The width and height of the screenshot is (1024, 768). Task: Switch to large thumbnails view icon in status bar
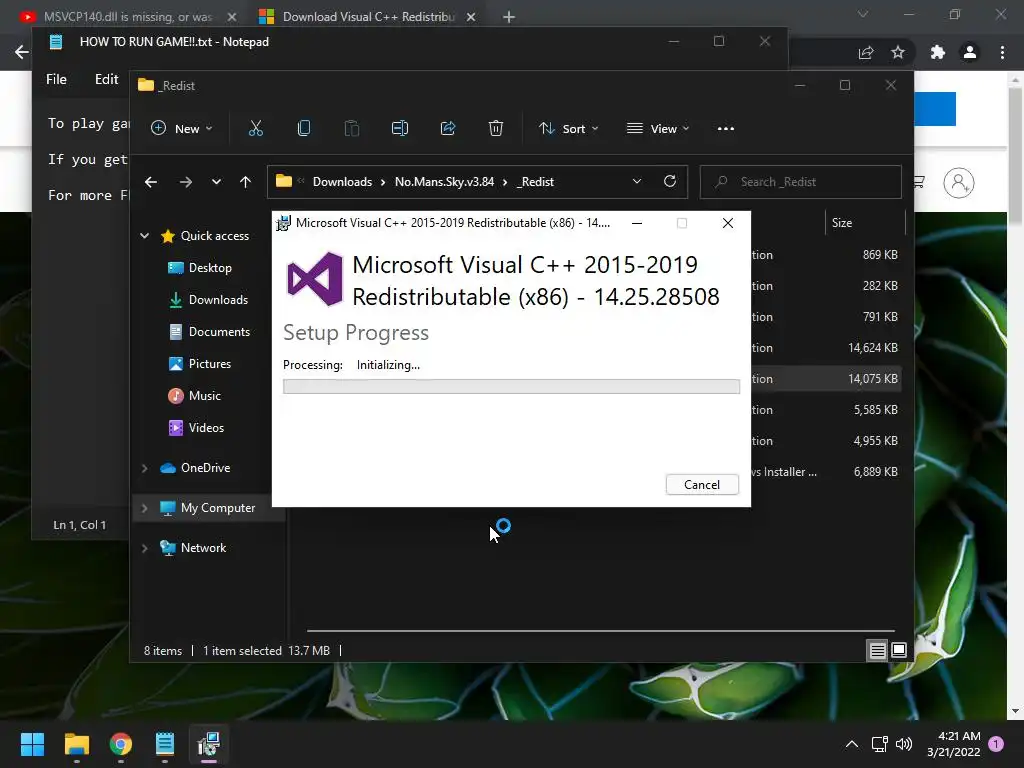point(899,650)
